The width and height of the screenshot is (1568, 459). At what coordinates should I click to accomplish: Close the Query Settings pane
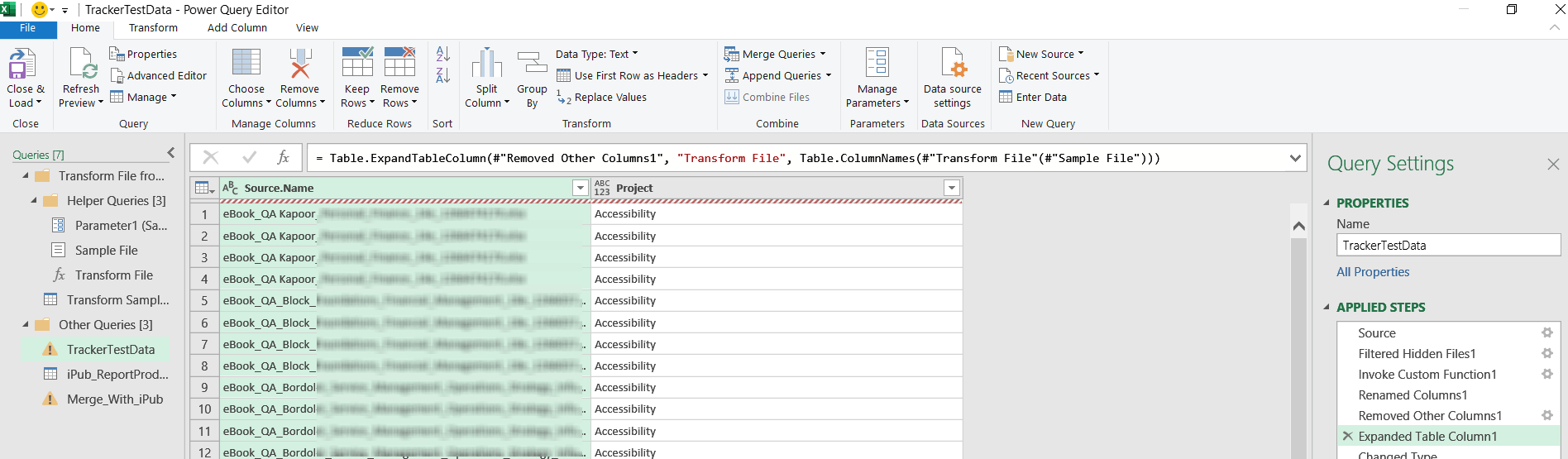tap(1553, 164)
